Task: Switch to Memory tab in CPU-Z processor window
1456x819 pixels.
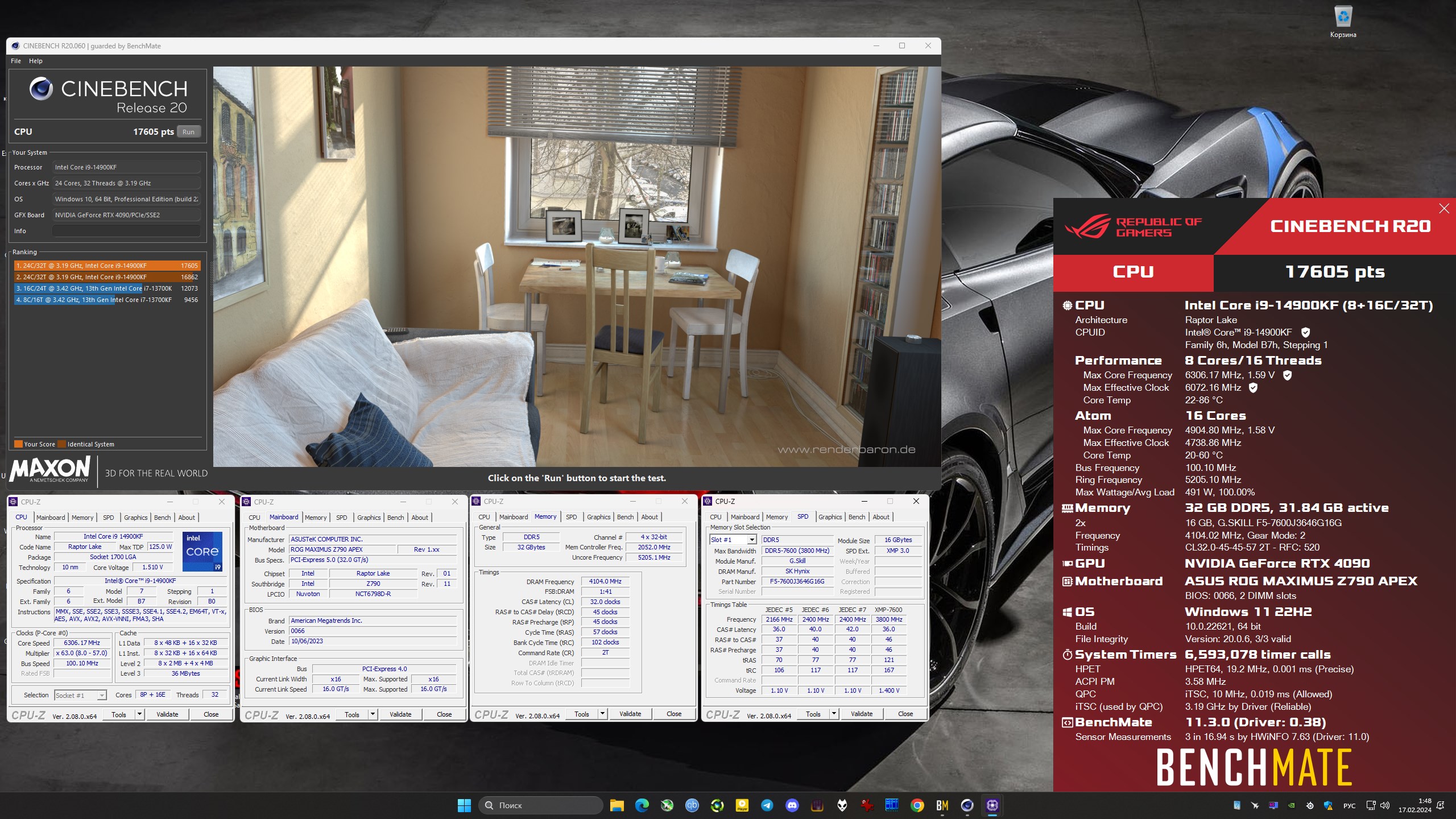Action: 82,518
